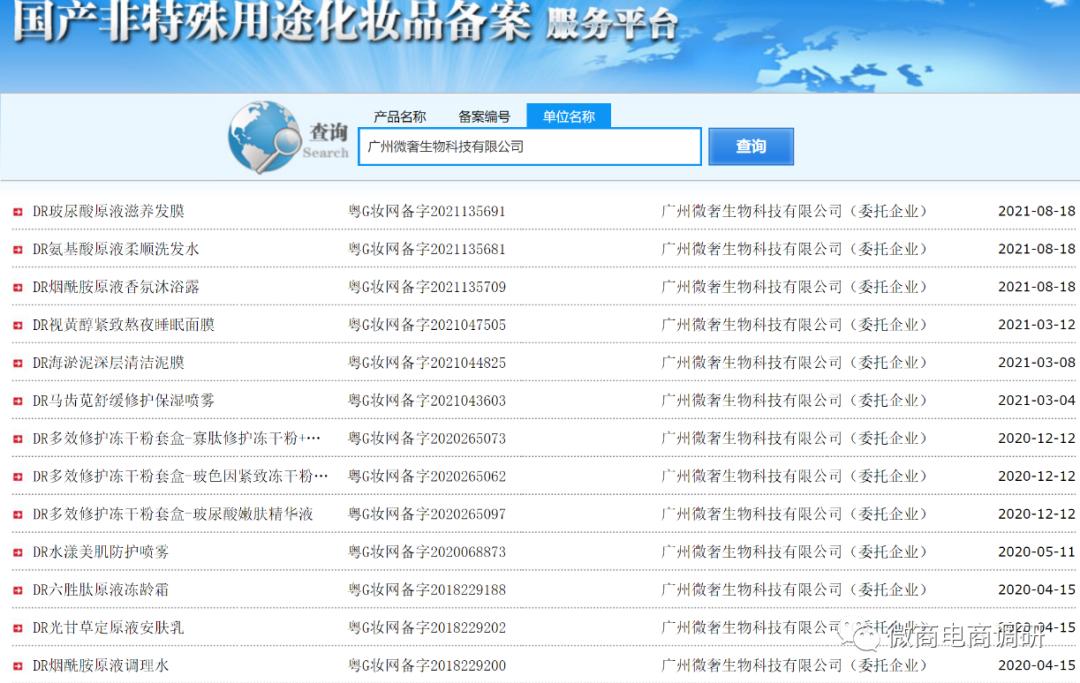This screenshot has width=1080, height=683.
Task: Click record number 粤G妆网备字2021135709
Action: click(427, 287)
